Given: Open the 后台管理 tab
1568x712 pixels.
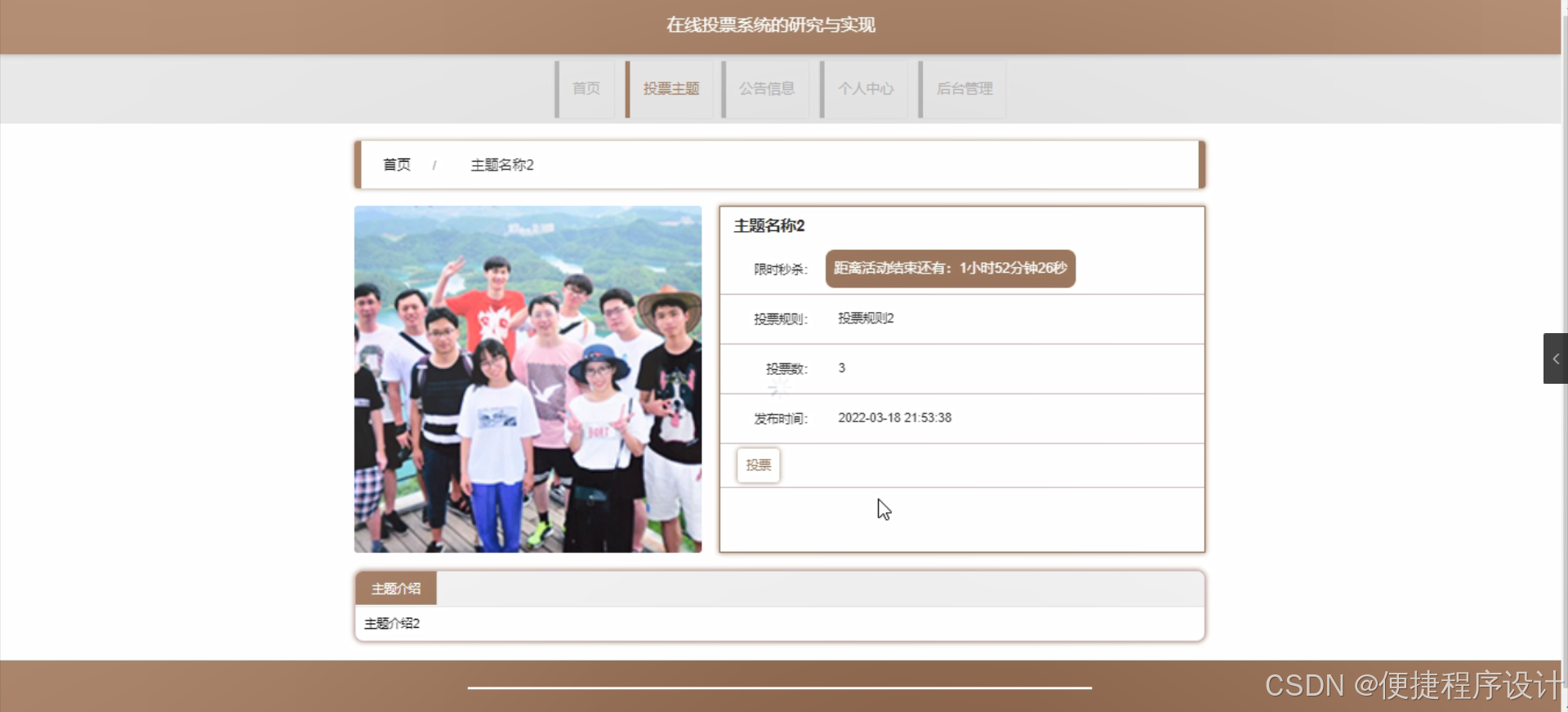Looking at the screenshot, I should point(964,89).
